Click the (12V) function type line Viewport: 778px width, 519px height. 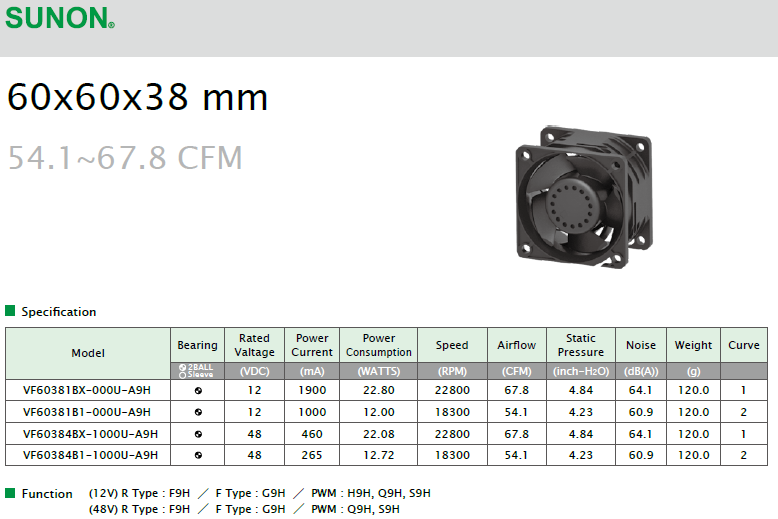point(259,493)
